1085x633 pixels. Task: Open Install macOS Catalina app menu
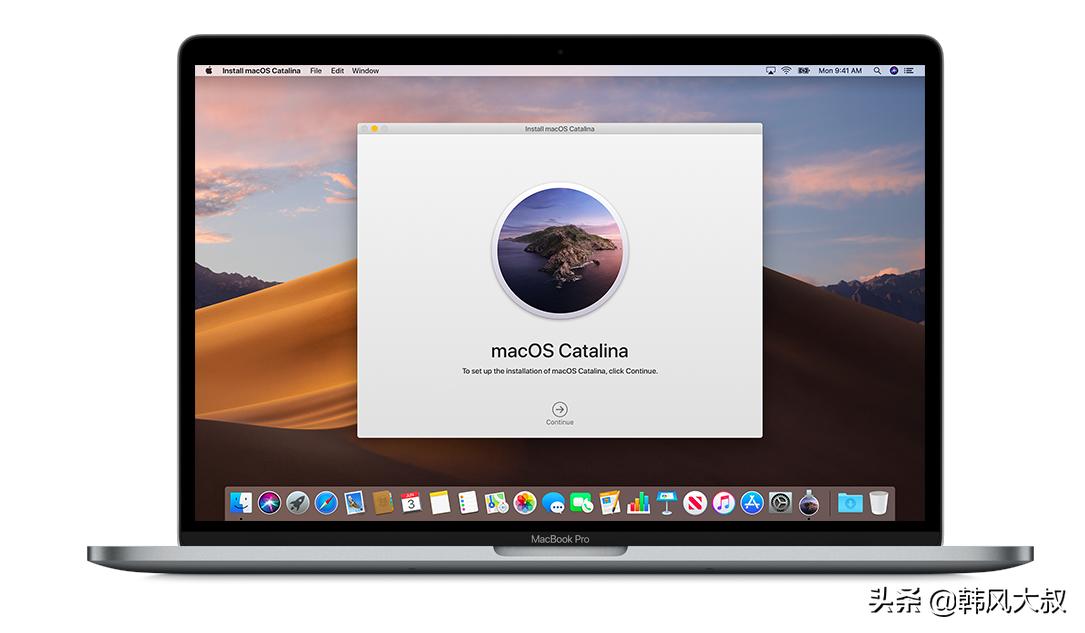[261, 71]
